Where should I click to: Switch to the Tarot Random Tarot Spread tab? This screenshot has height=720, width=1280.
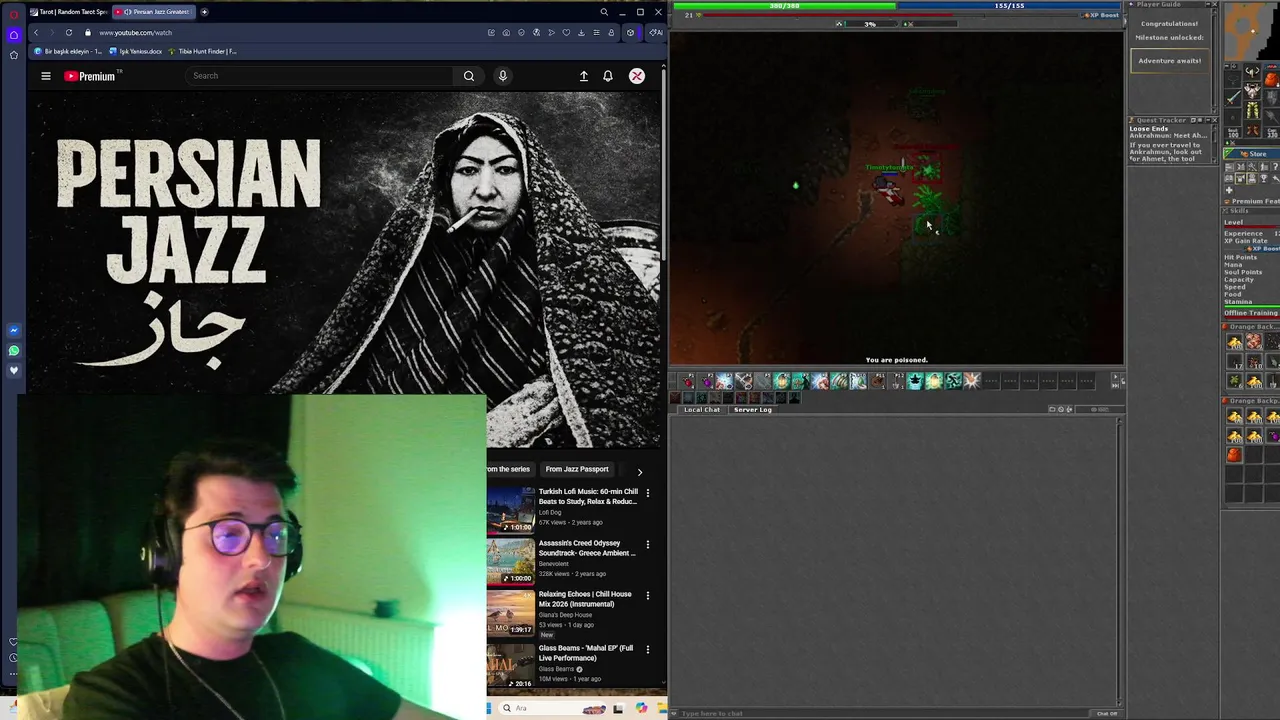68,12
